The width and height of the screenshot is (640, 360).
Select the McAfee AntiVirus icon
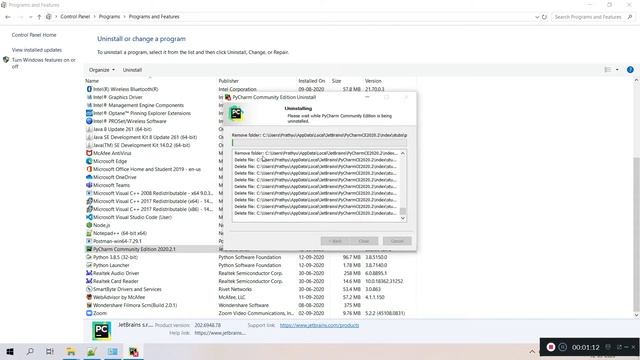89,153
